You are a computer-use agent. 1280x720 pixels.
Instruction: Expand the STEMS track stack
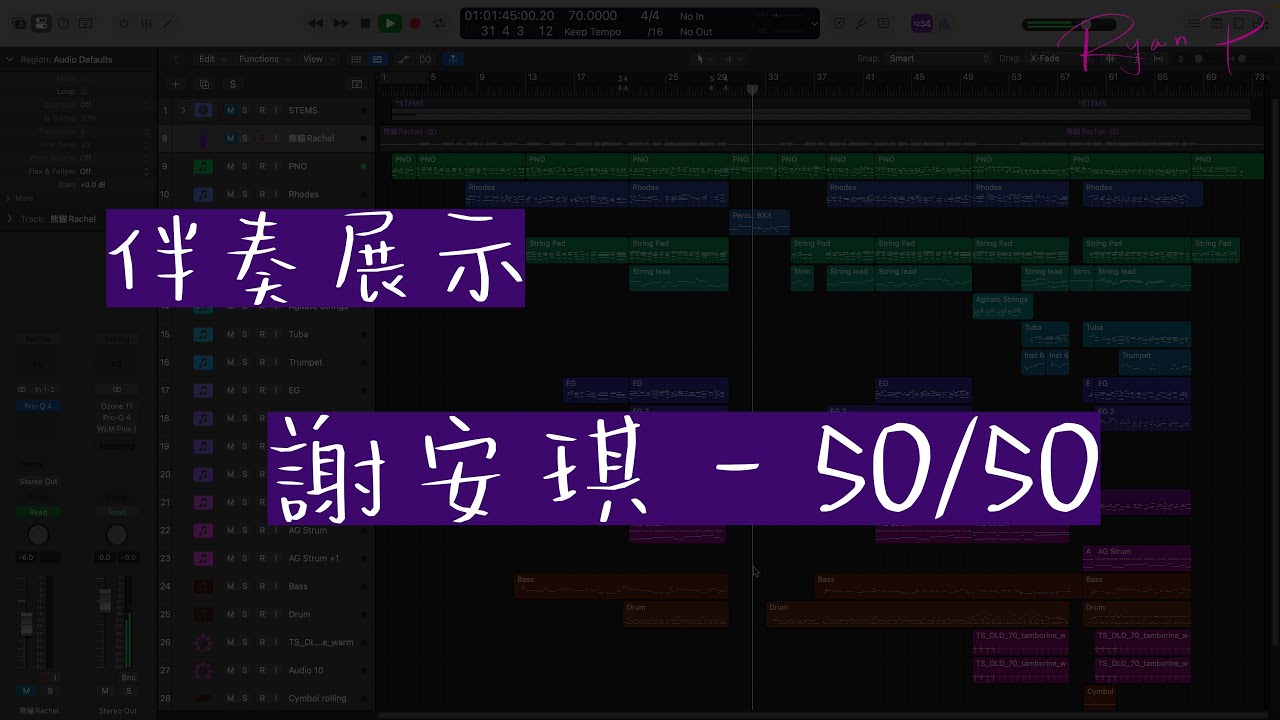pyautogui.click(x=183, y=110)
